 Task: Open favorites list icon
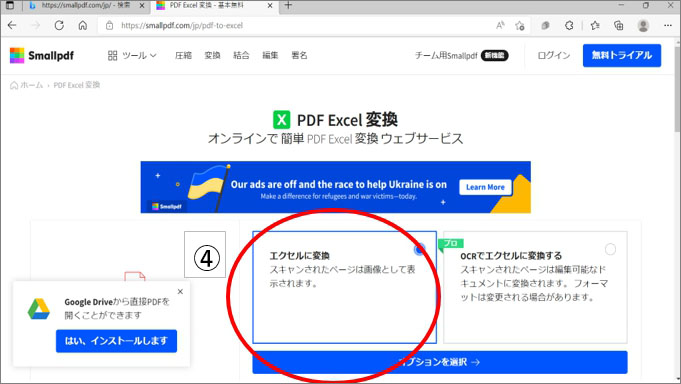click(x=595, y=26)
